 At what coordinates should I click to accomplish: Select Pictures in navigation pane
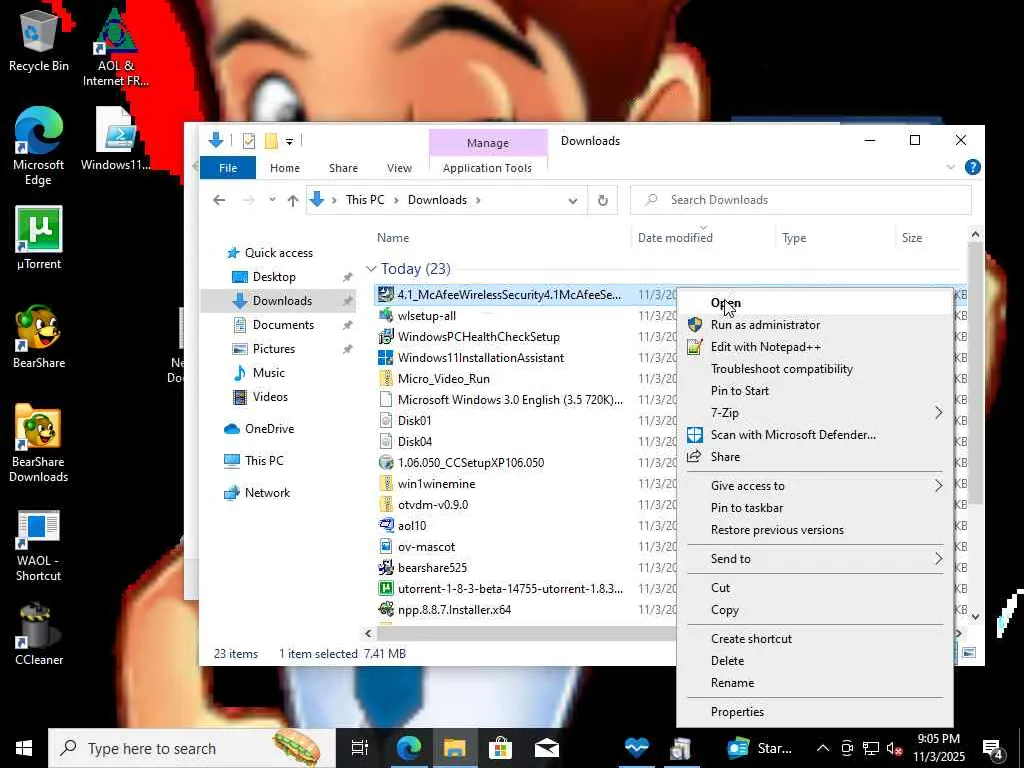(264, 349)
